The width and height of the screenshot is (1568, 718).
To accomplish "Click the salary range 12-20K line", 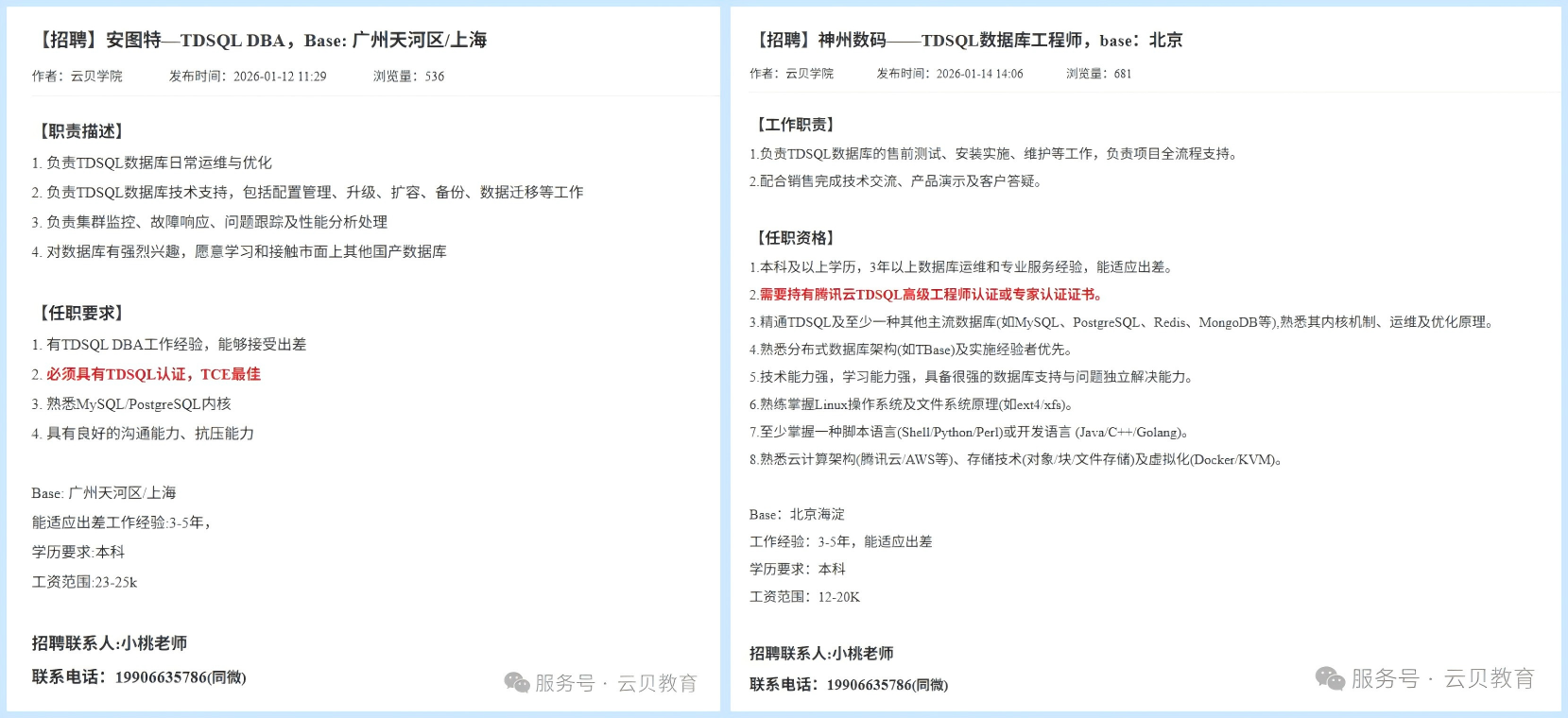I will click(x=804, y=597).
